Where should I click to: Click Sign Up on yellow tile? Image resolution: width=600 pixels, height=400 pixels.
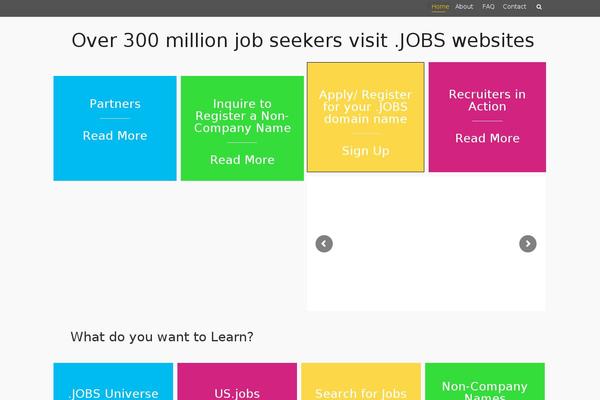pos(365,151)
